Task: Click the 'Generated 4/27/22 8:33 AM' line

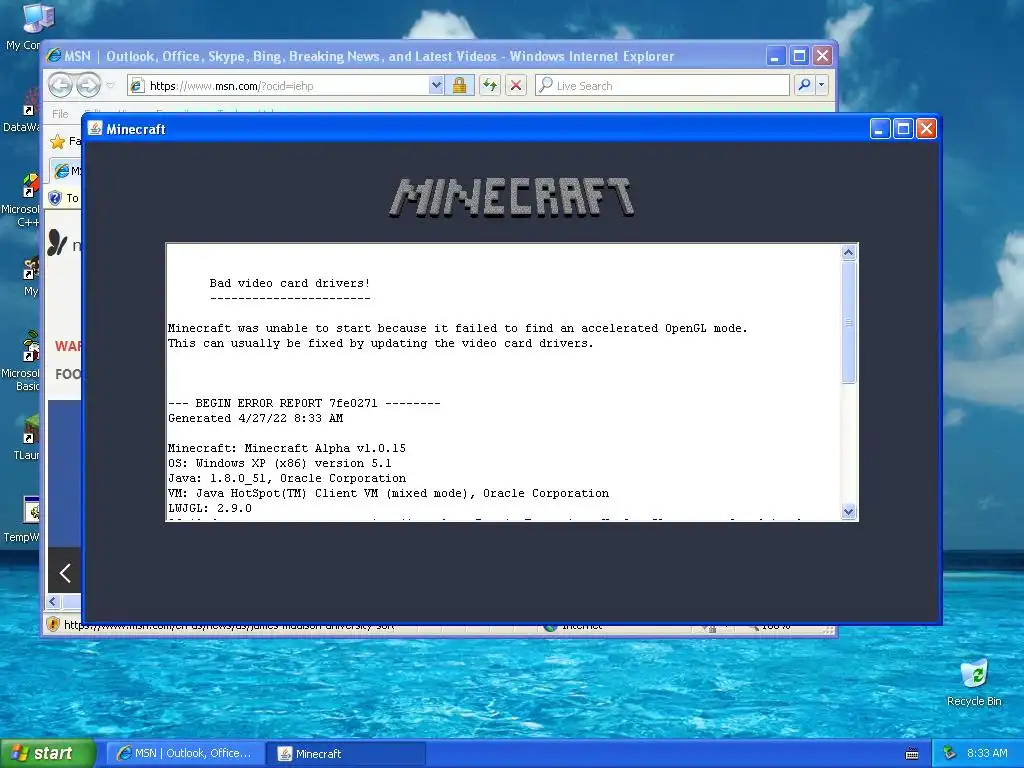Action: coord(255,418)
